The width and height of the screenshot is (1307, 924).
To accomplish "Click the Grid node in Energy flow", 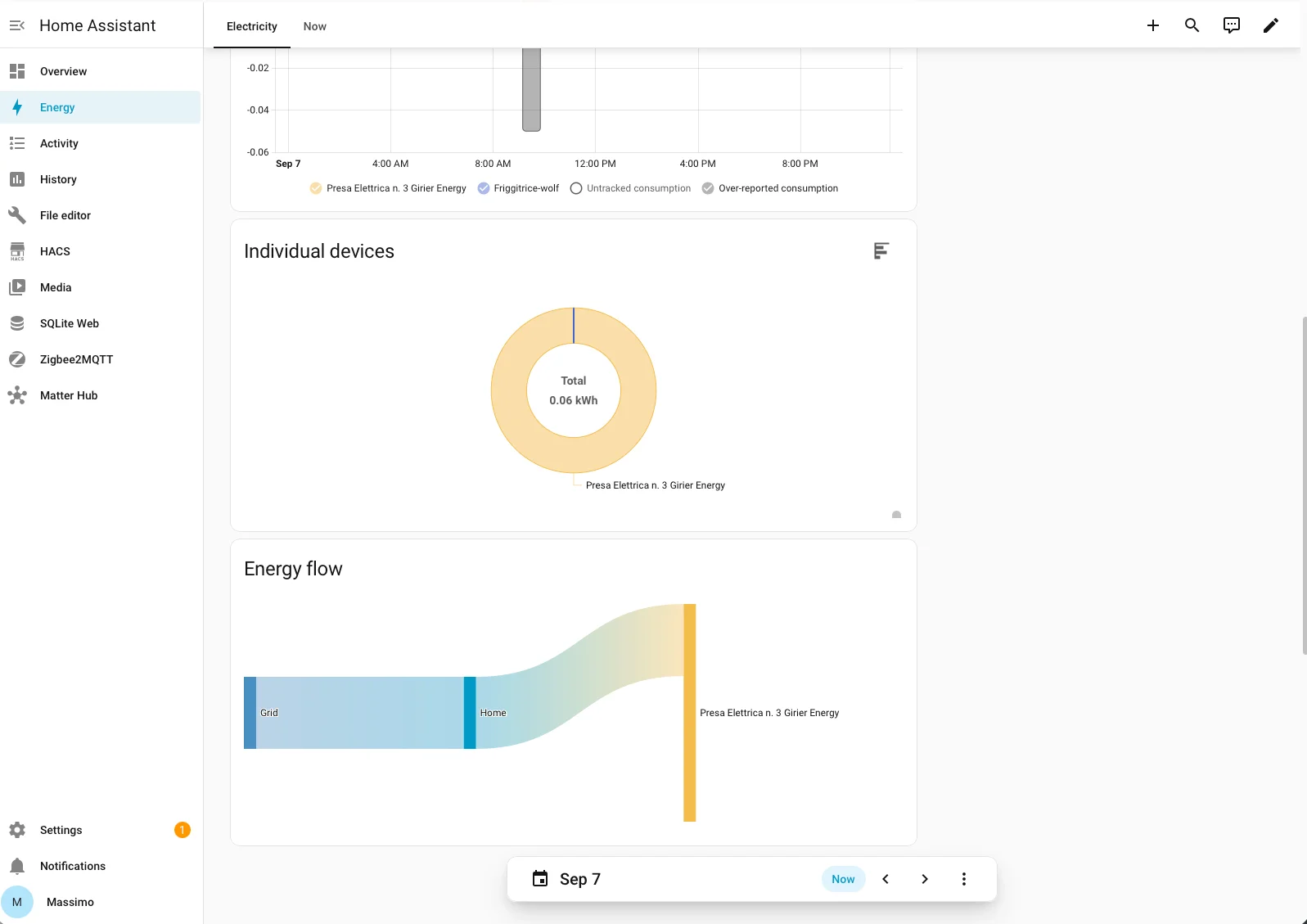I will pos(250,713).
